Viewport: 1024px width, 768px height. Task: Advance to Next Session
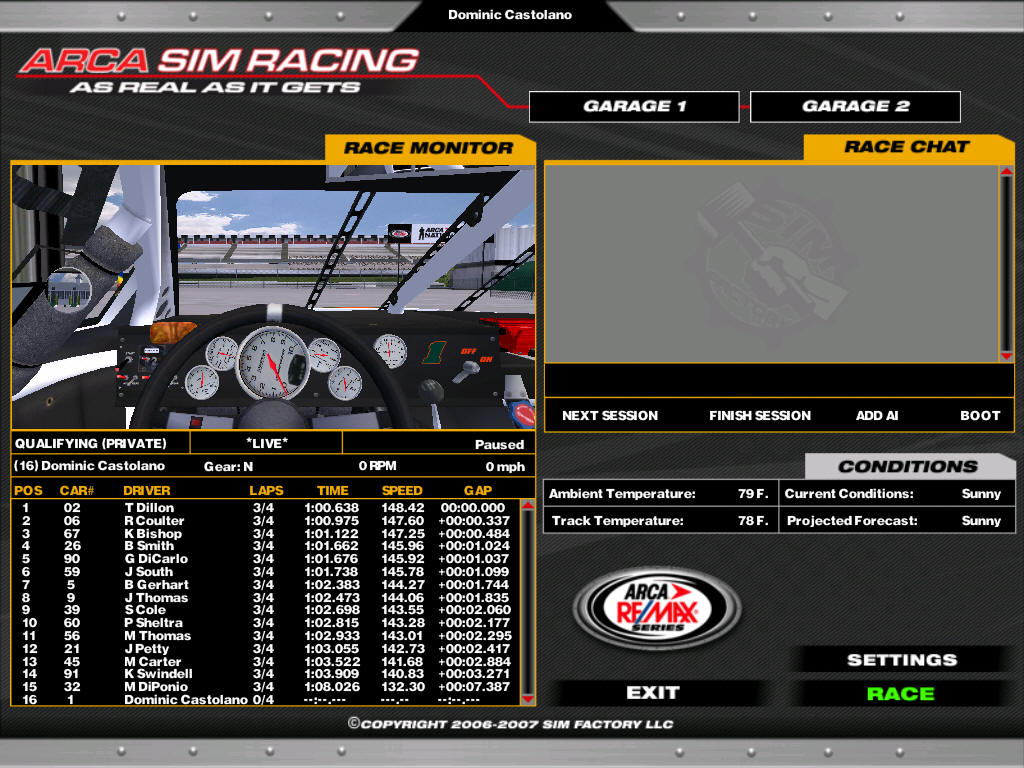point(610,415)
